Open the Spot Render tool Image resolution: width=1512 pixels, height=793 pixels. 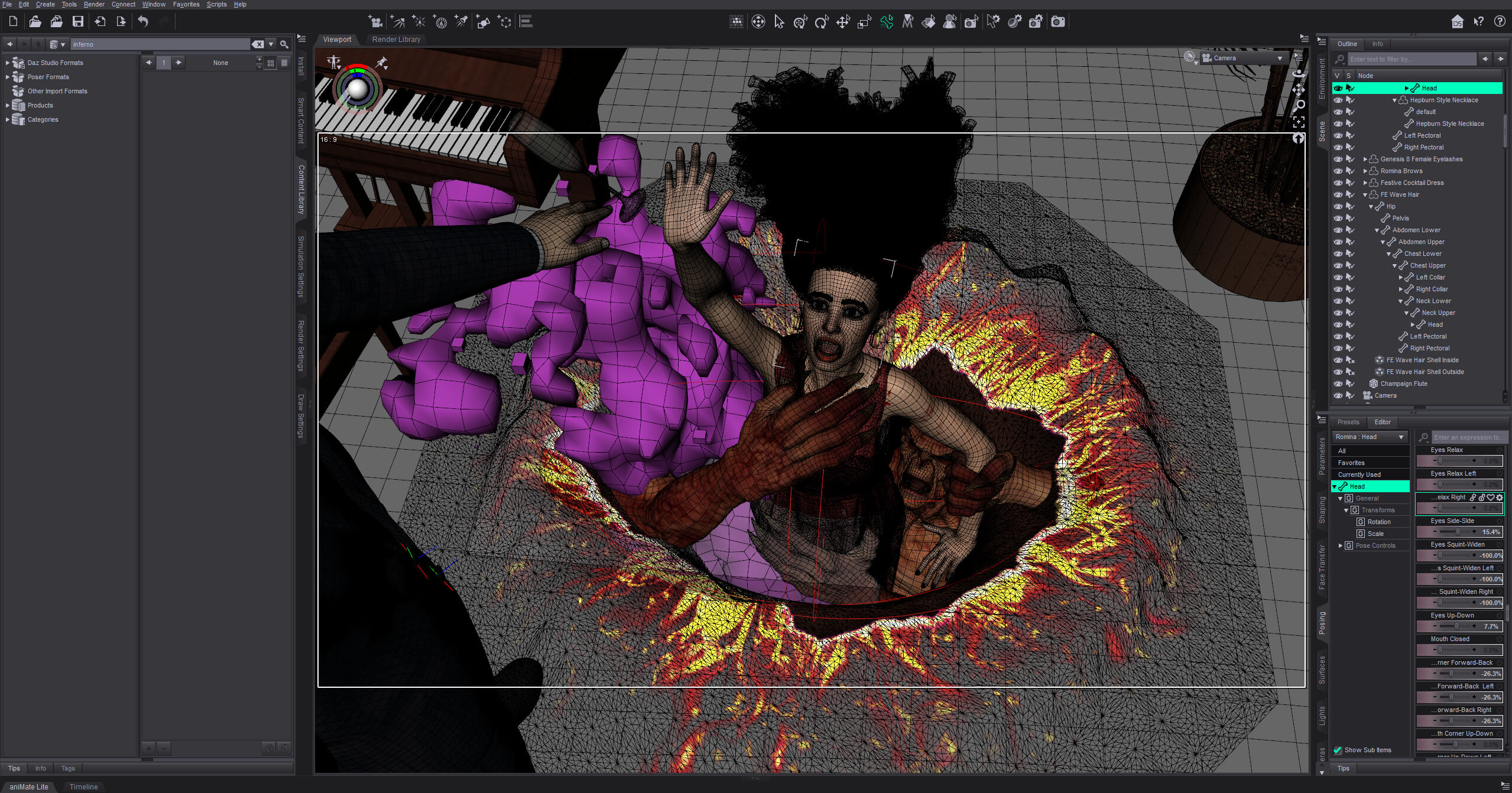971,22
